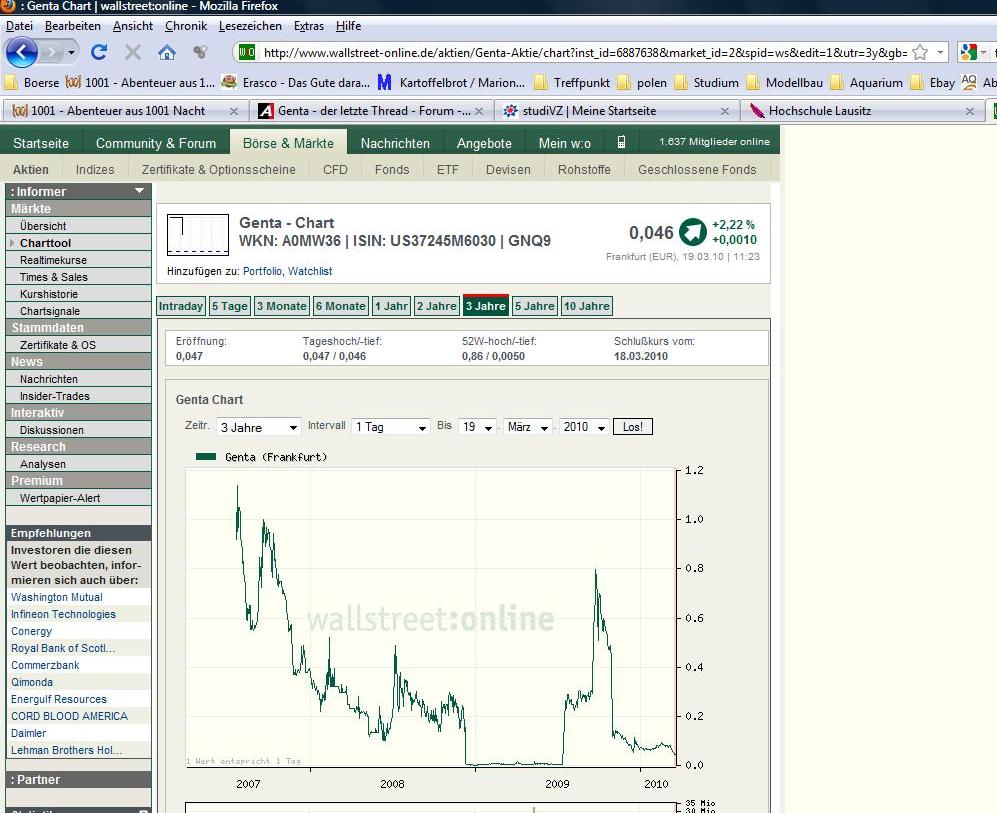Open the Treffpunkt bookmark folder
The height and width of the screenshot is (813, 997).
point(572,83)
